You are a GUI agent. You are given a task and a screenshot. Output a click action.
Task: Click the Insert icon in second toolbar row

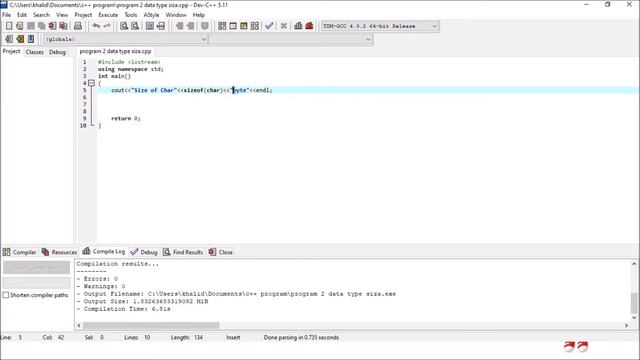pos(9,39)
